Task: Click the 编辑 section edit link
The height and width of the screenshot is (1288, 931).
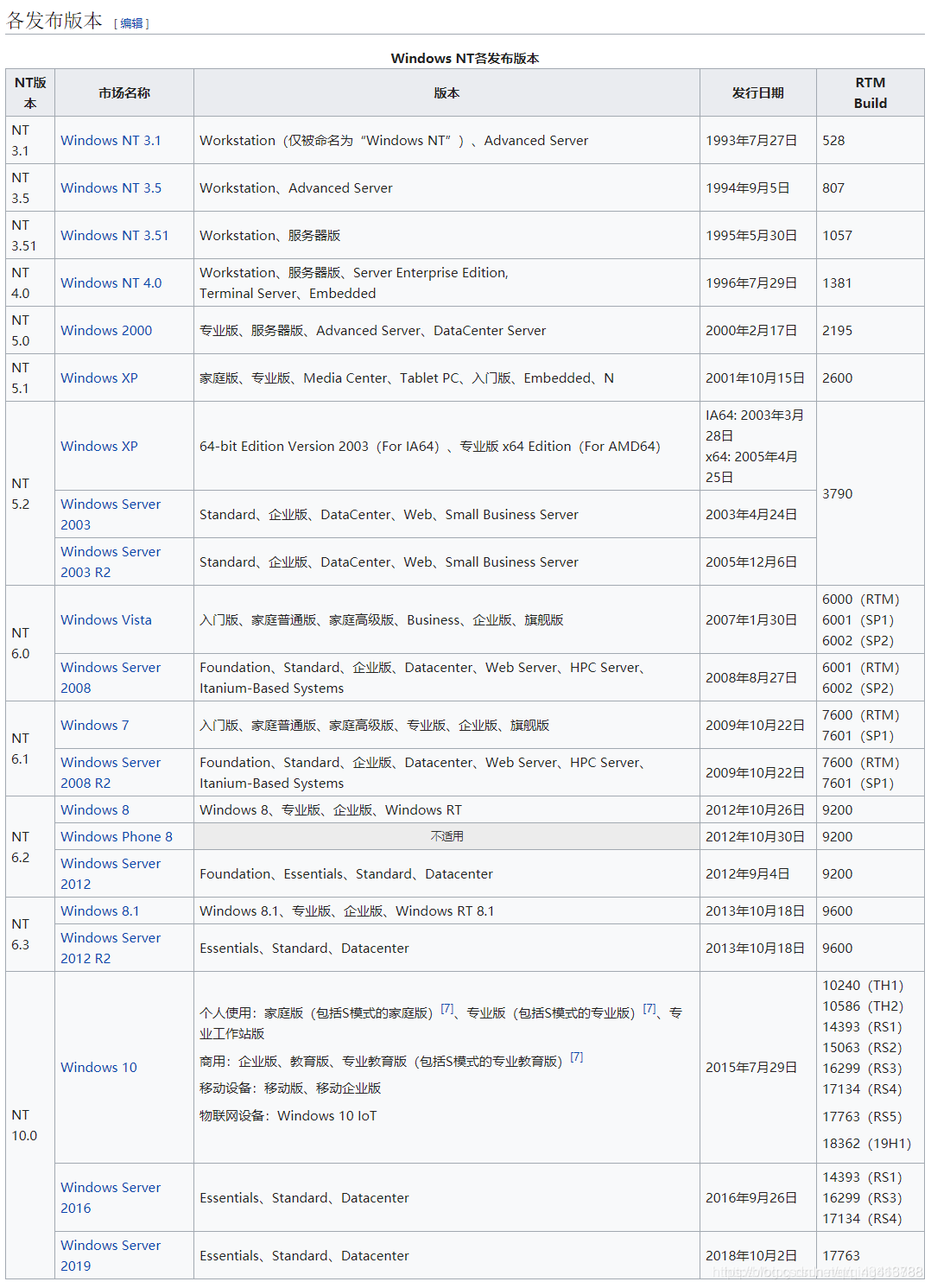Action: coord(131,23)
